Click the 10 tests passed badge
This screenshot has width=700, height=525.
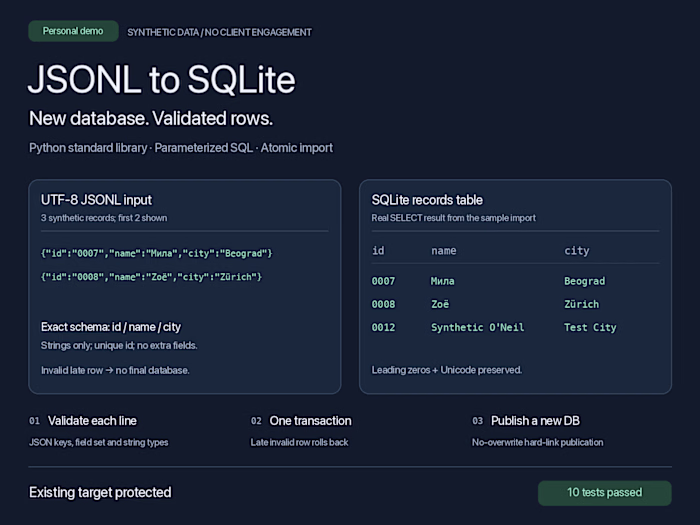click(604, 493)
